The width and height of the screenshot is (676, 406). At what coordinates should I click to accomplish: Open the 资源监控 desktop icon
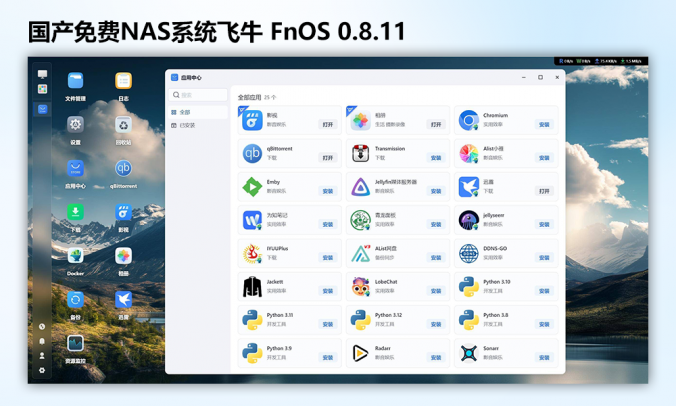75,343
